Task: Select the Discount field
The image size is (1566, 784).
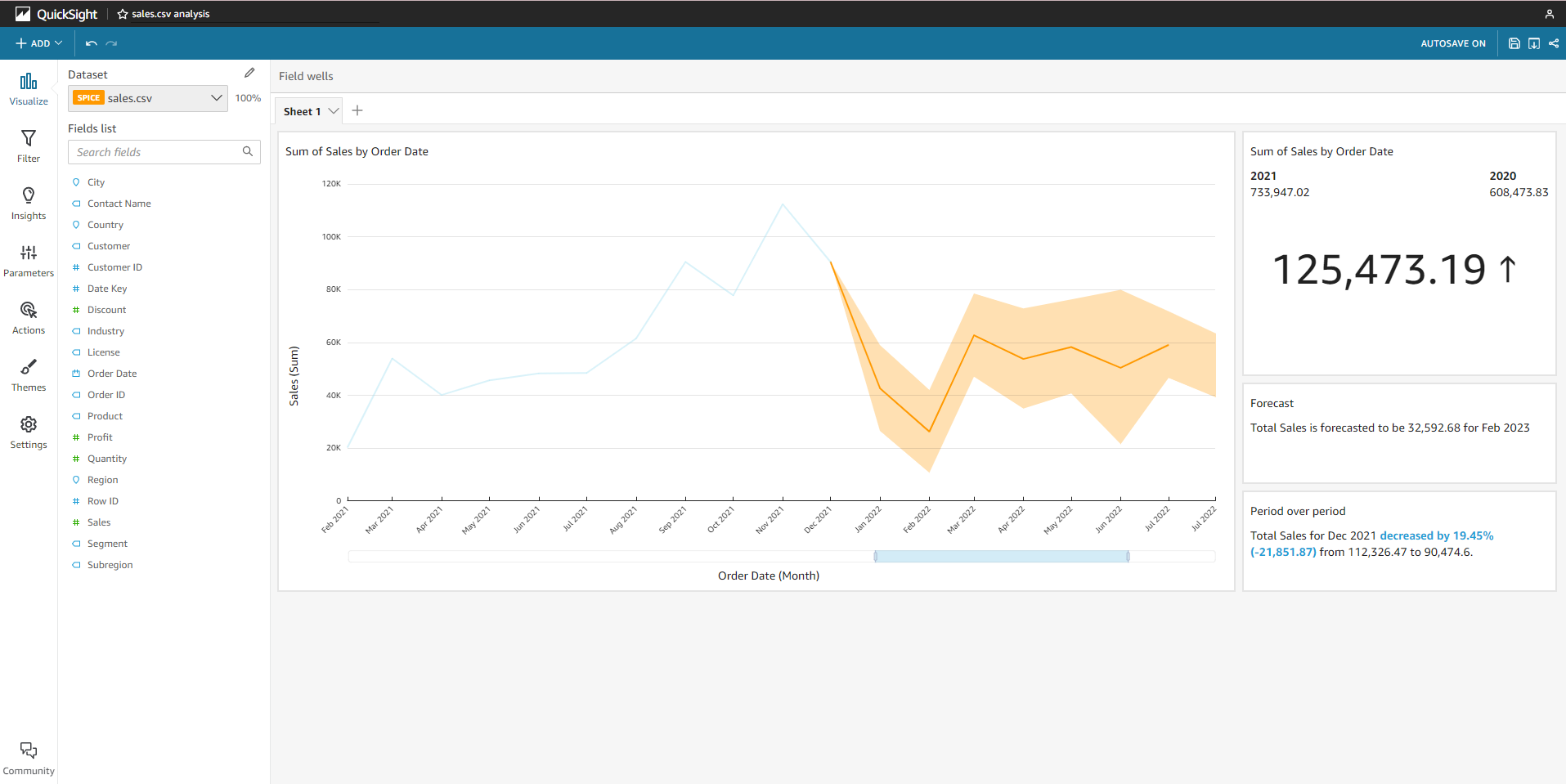Action: (106, 310)
